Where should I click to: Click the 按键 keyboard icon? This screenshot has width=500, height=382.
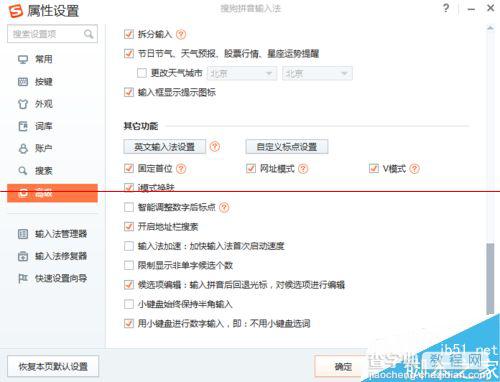[x=23, y=82]
